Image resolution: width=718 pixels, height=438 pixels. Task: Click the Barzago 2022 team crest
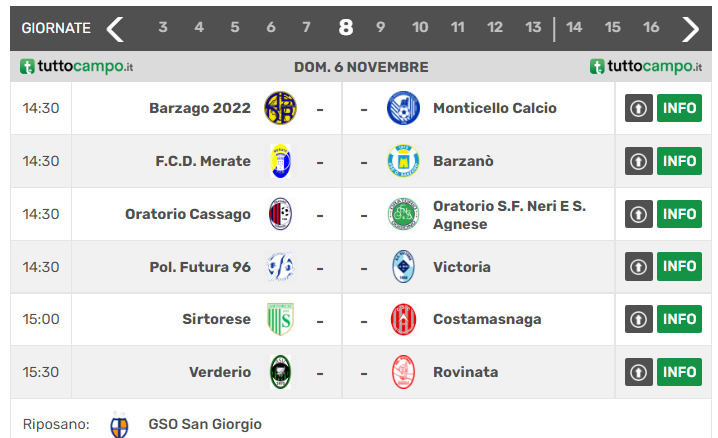click(x=280, y=108)
